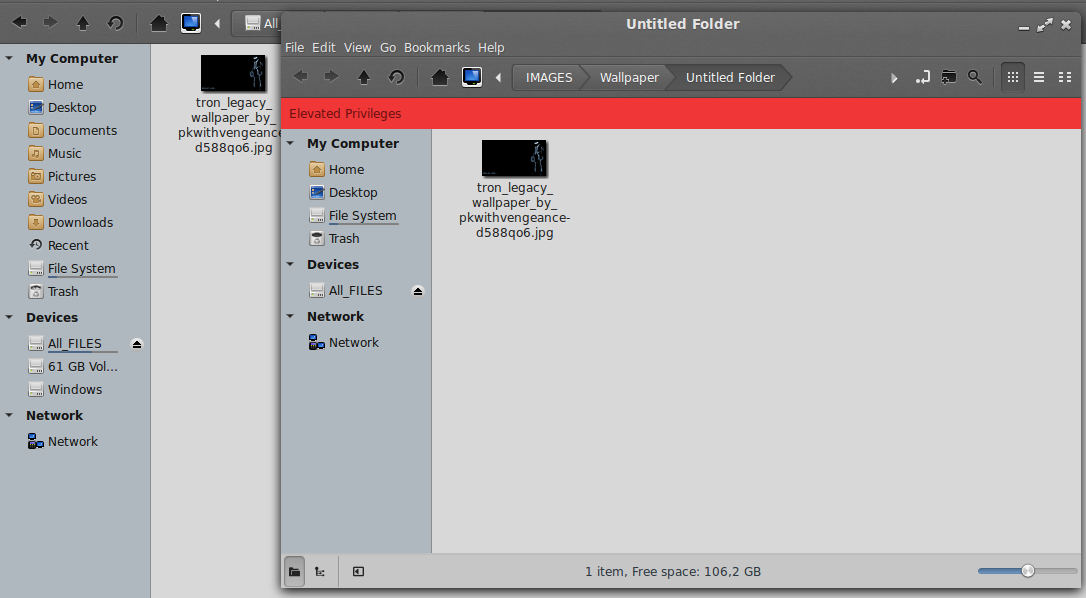Show the tree view in the sidebar
Screen dimensions: 1086x598
tap(320, 572)
